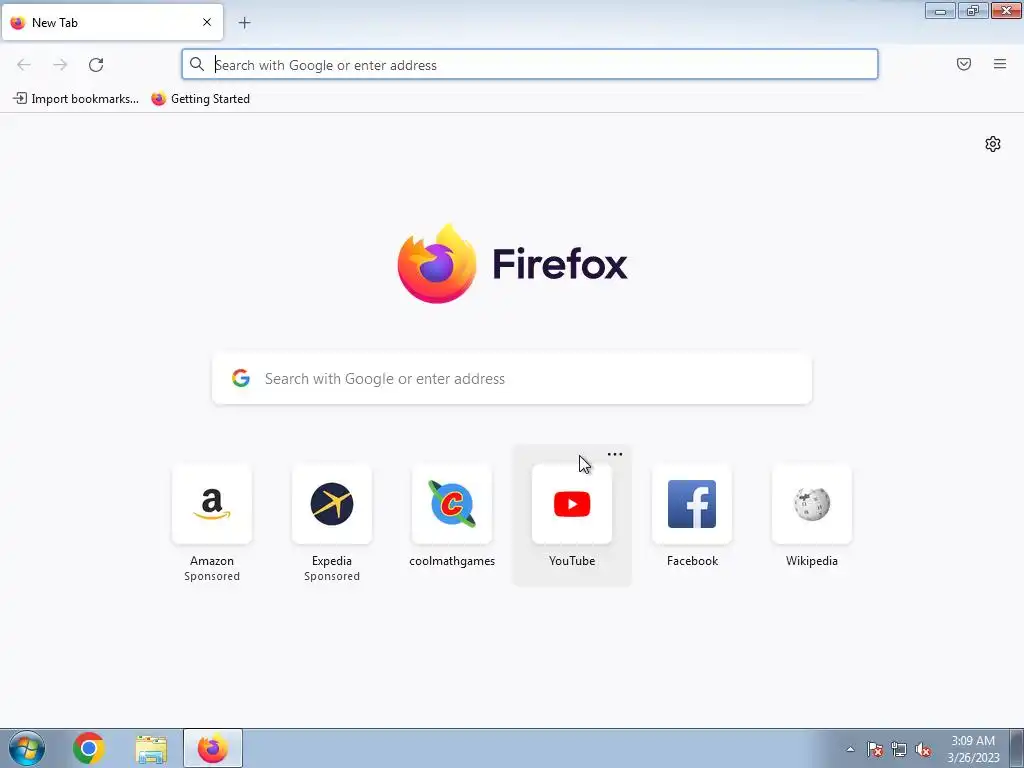Open the Wikipedia shortcut tile
Screen dimensions: 1024x768
(812, 504)
